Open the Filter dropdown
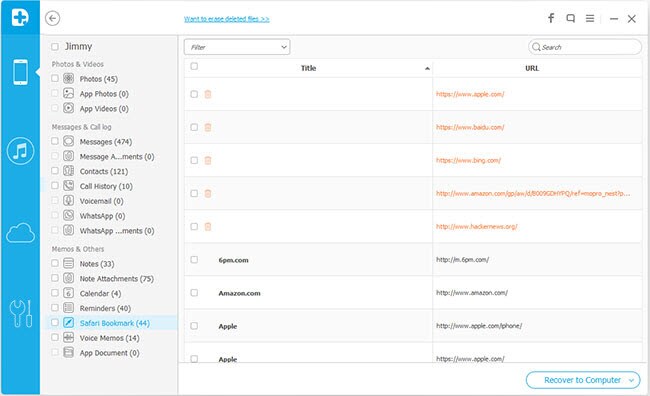 [237, 47]
